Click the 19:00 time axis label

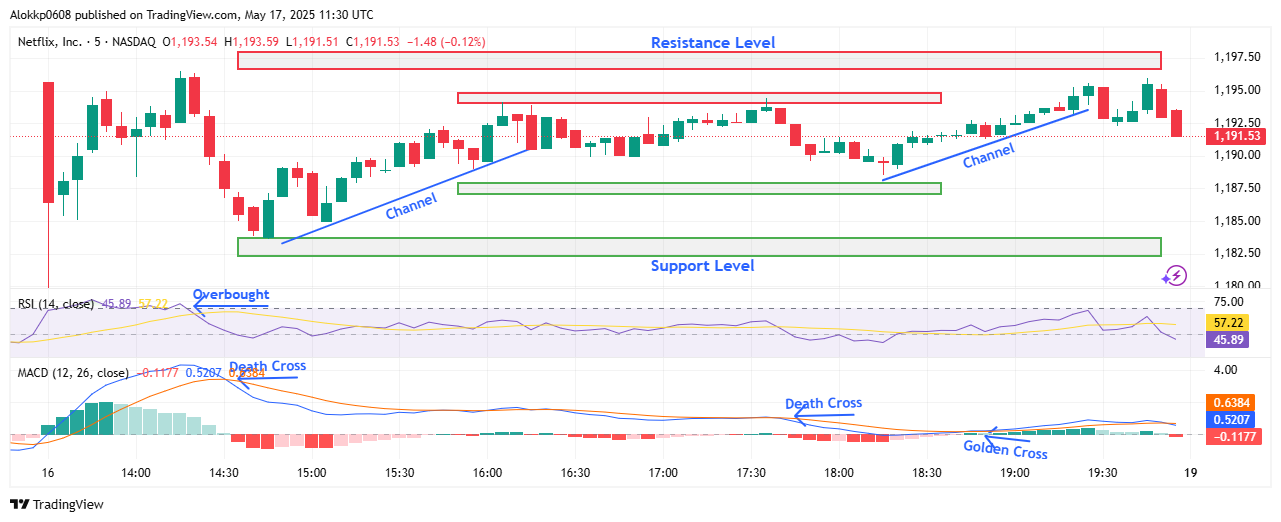1015,473
